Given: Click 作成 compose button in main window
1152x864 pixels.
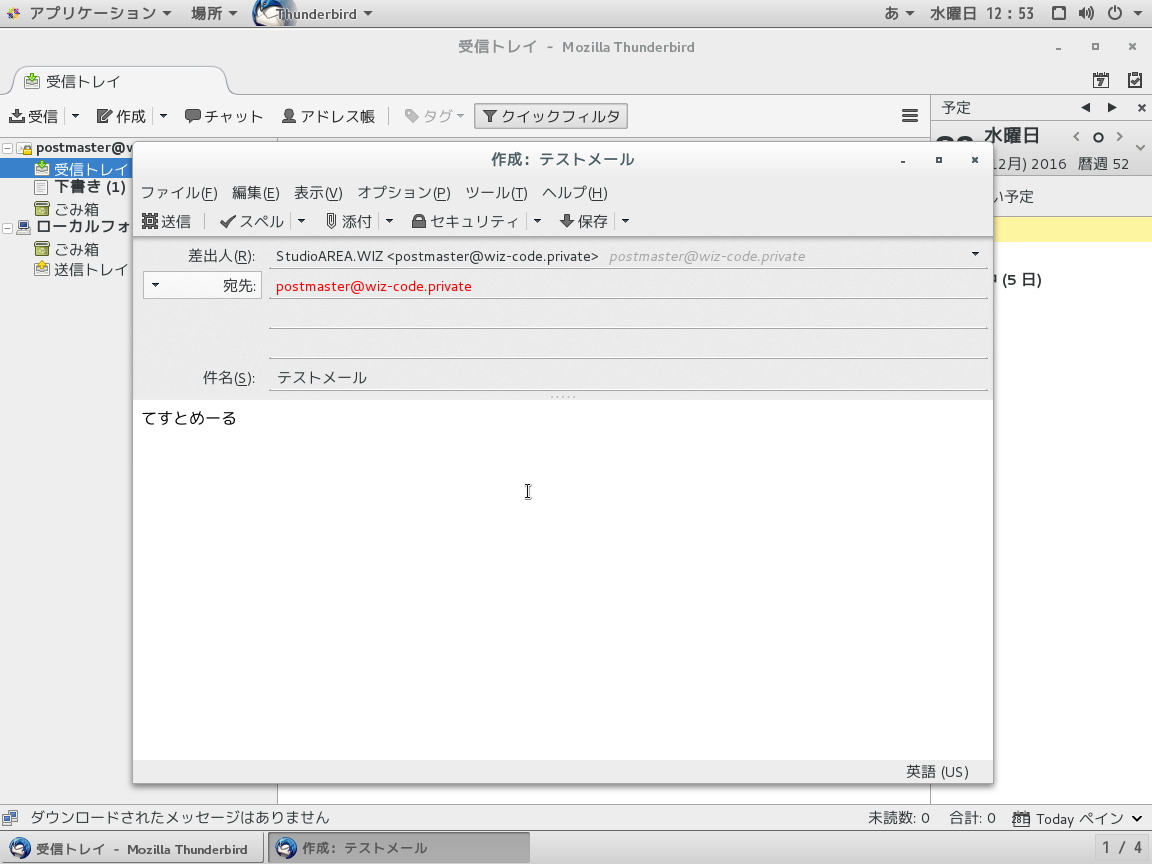Looking at the screenshot, I should (x=122, y=116).
